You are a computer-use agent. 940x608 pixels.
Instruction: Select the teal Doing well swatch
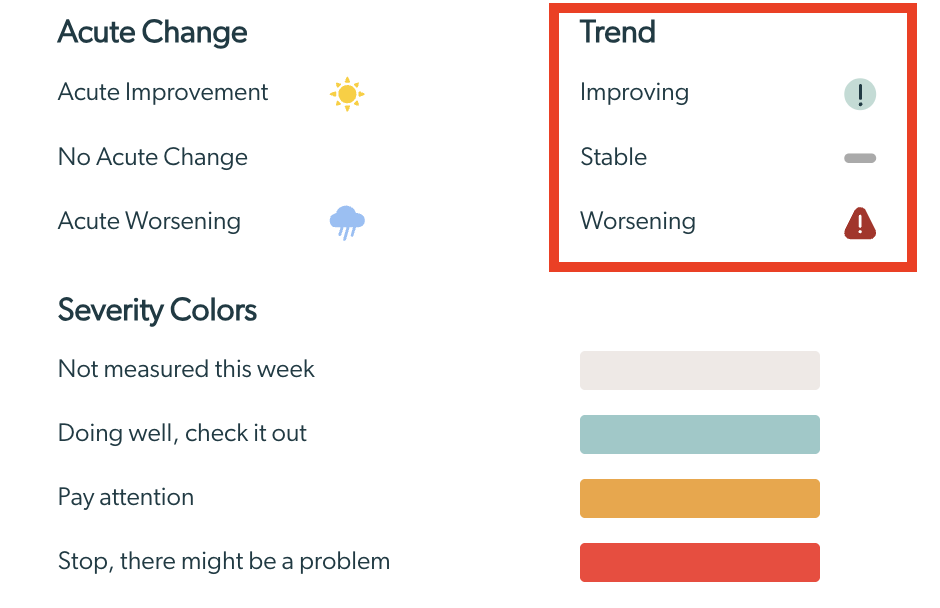700,434
